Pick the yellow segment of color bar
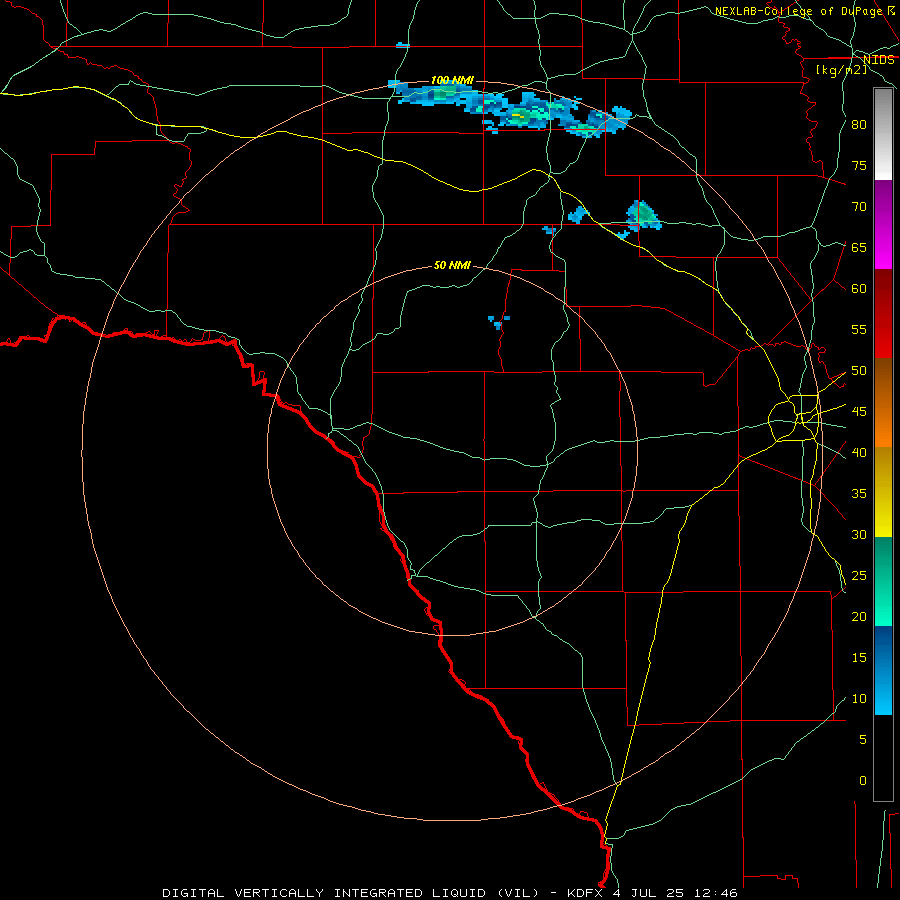This screenshot has width=900, height=900. [x=883, y=492]
